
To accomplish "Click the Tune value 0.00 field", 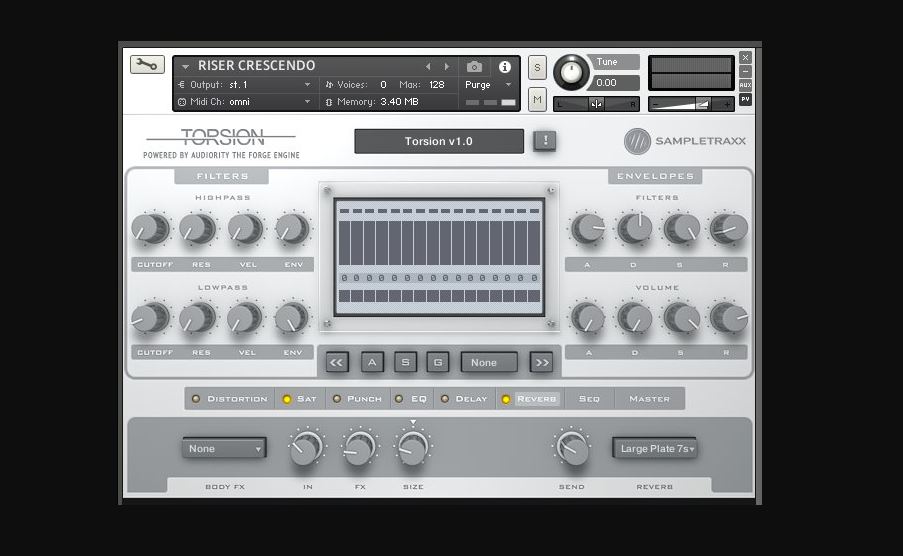I will pyautogui.click(x=615, y=83).
